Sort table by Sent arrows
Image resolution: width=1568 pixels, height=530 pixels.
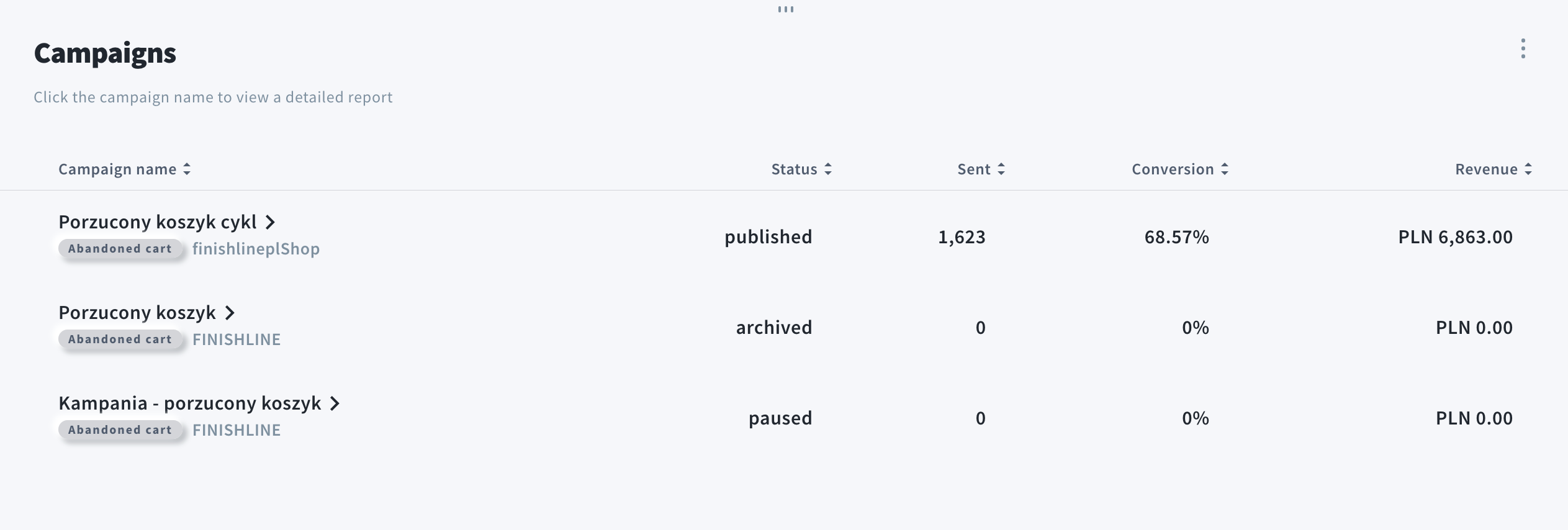point(1001,169)
